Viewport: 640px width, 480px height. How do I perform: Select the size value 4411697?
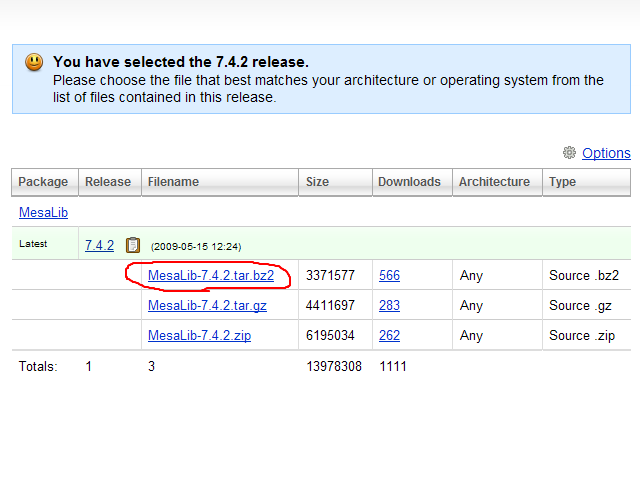[330, 305]
